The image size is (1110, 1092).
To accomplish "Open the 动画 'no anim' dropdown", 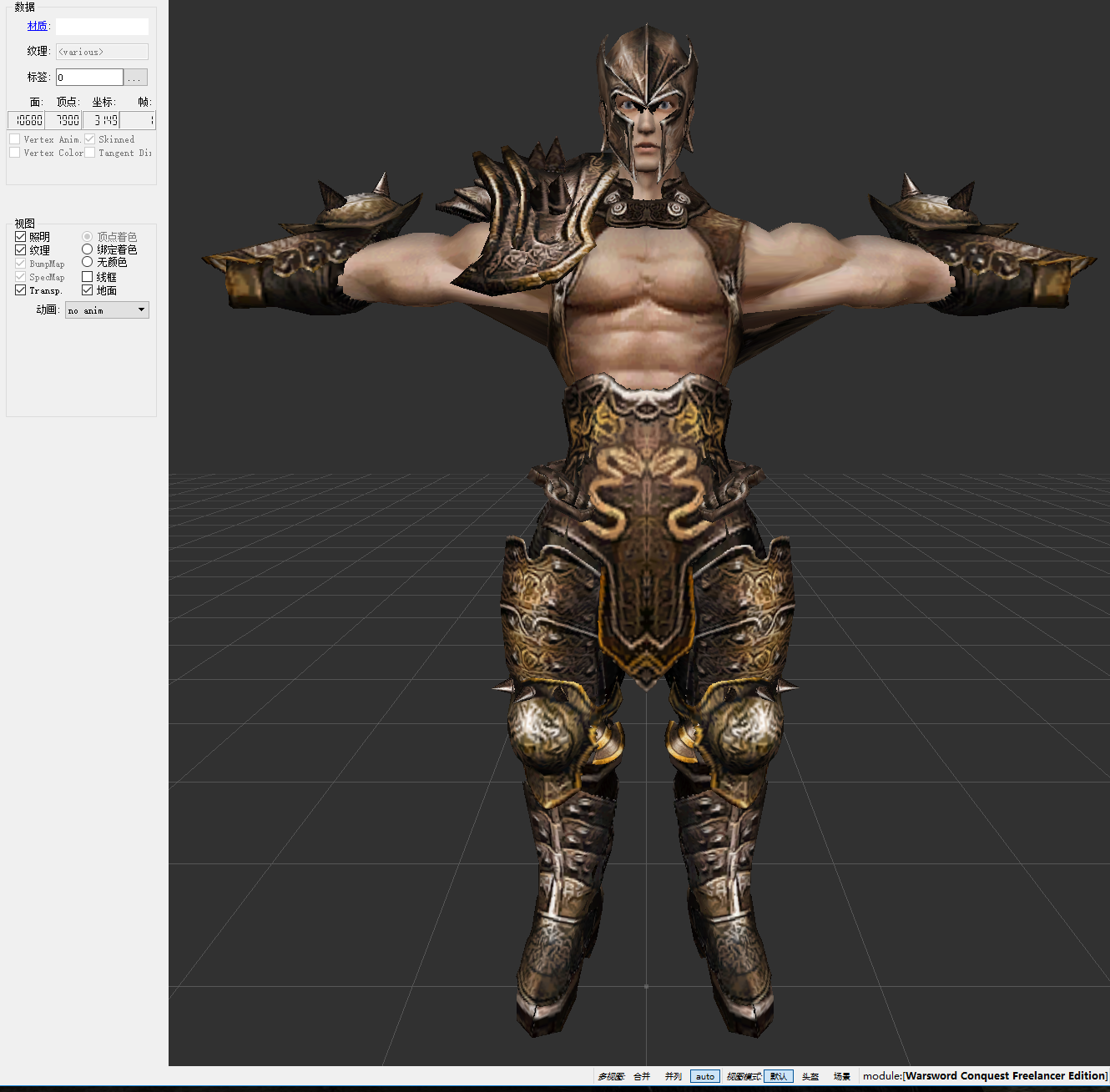I will [x=107, y=310].
